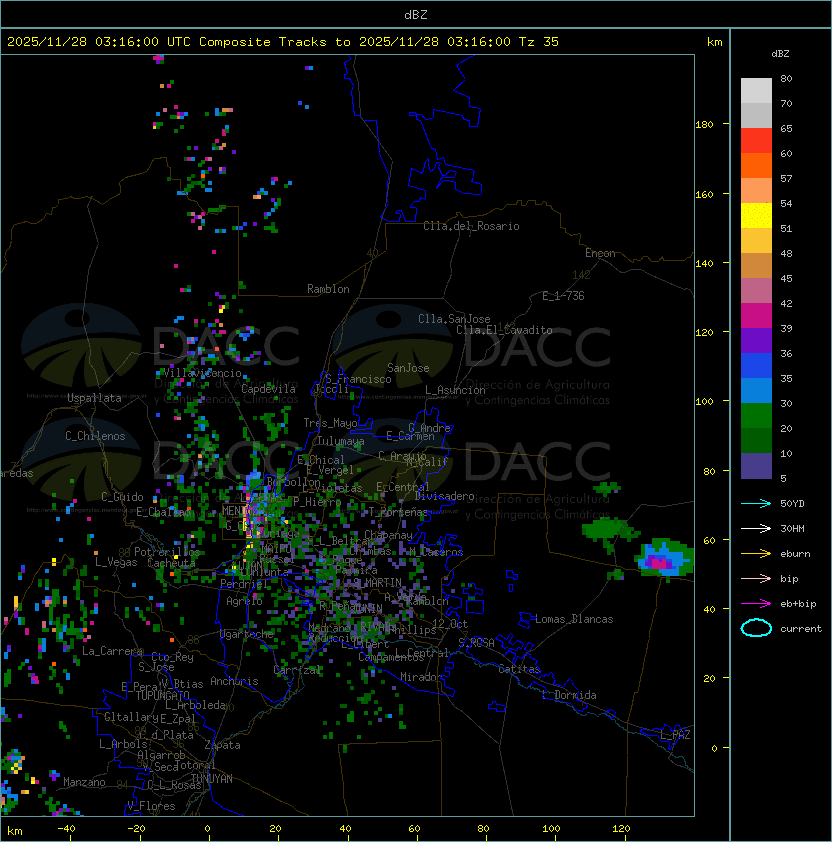The height and width of the screenshot is (842, 832).
Task: Click the 'Divisadero' map label
Action: point(445,496)
